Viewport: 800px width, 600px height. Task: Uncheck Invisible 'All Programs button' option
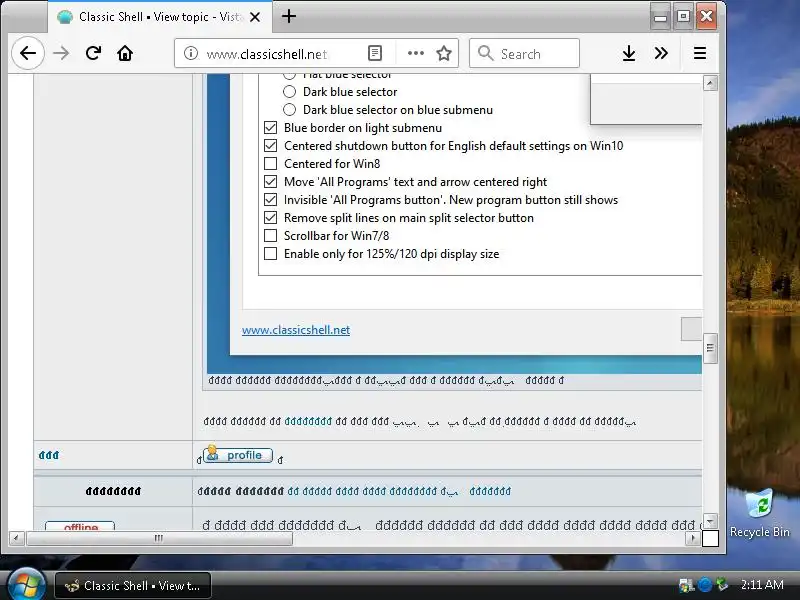point(270,199)
